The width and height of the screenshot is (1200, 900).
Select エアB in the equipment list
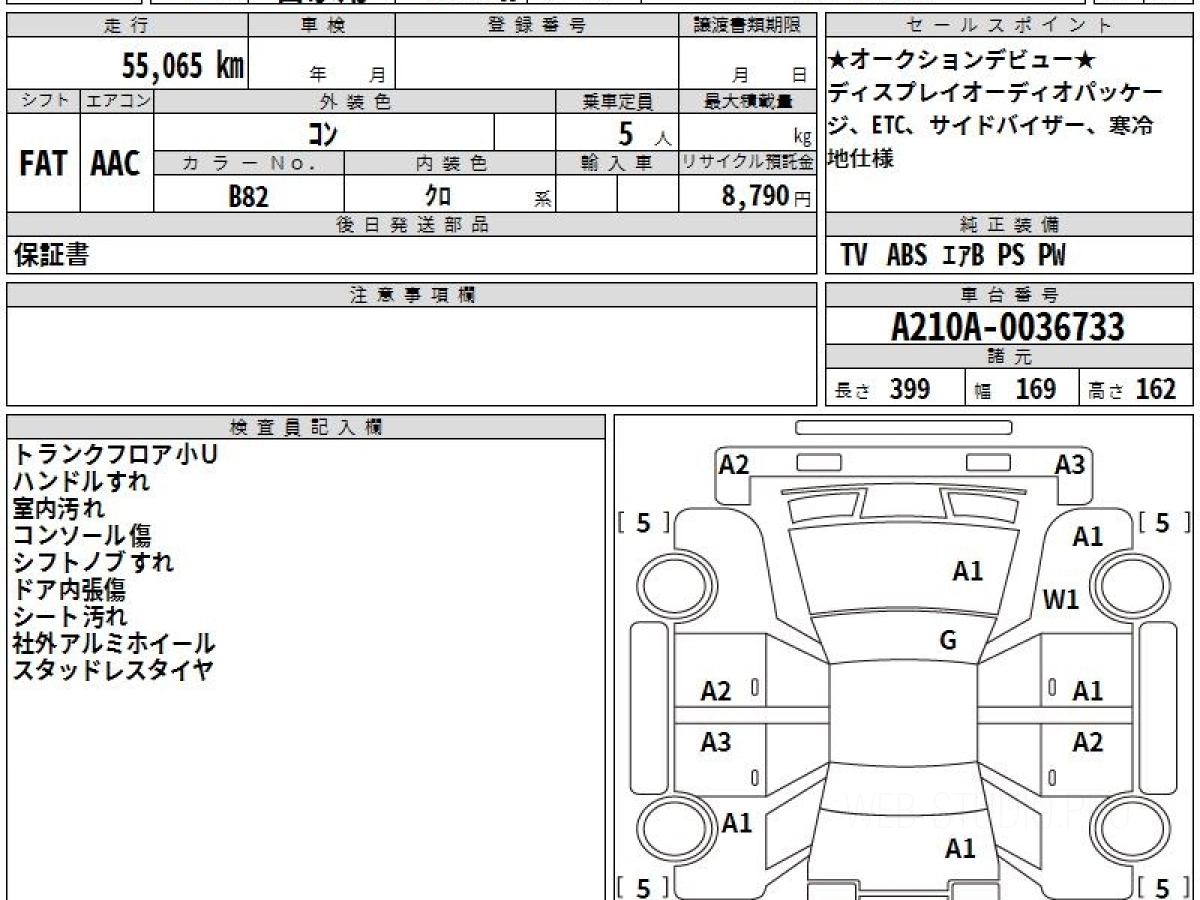pos(963,255)
